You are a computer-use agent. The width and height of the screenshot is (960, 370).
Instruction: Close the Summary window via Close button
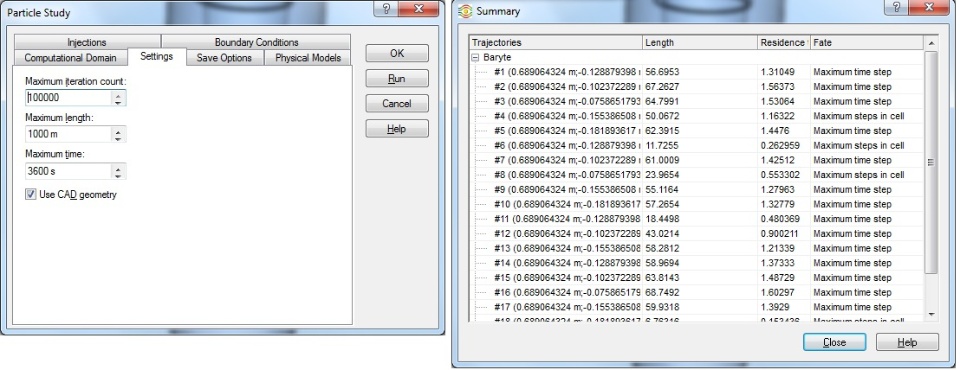coord(834,342)
